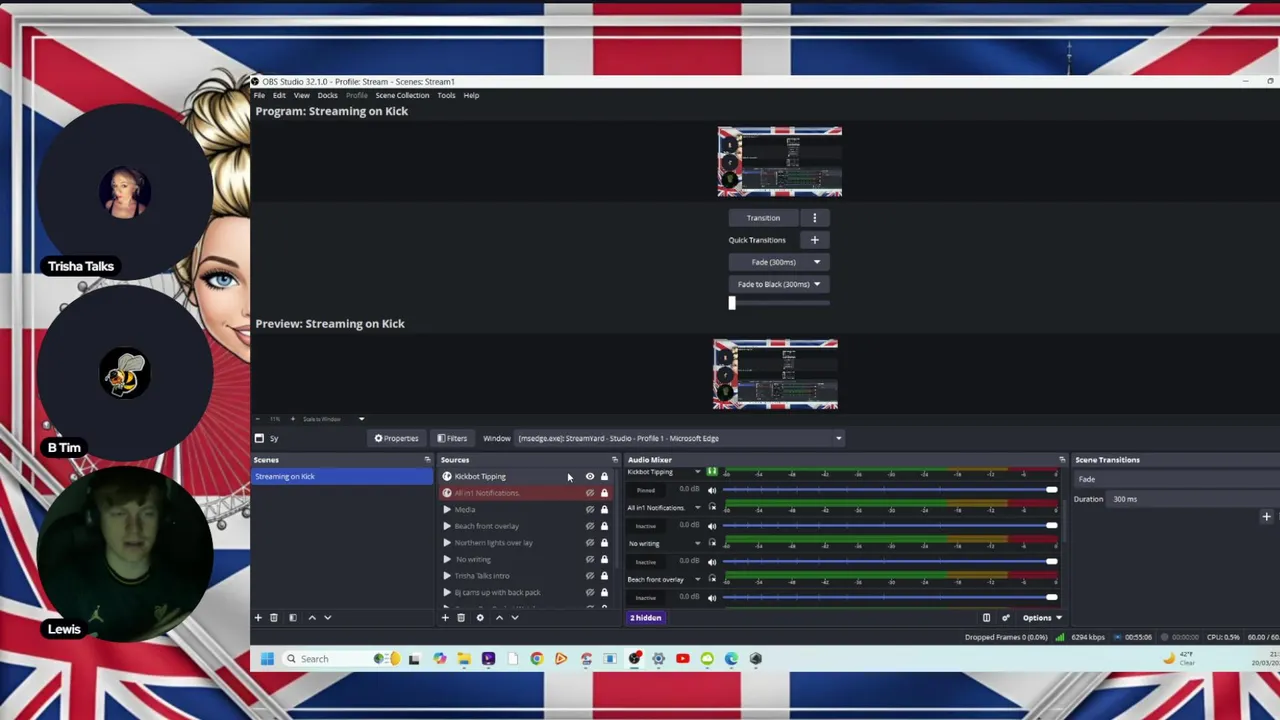The height and width of the screenshot is (720, 1280).
Task: Hide the Kickbot Tipping source
Action: [589, 477]
